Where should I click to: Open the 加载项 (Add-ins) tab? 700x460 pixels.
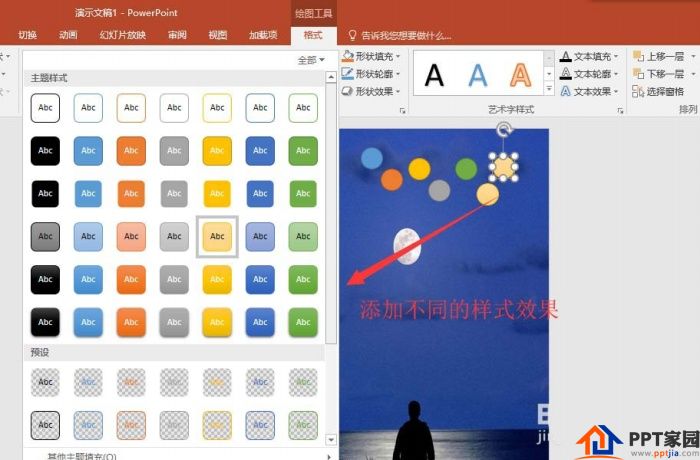coord(263,35)
